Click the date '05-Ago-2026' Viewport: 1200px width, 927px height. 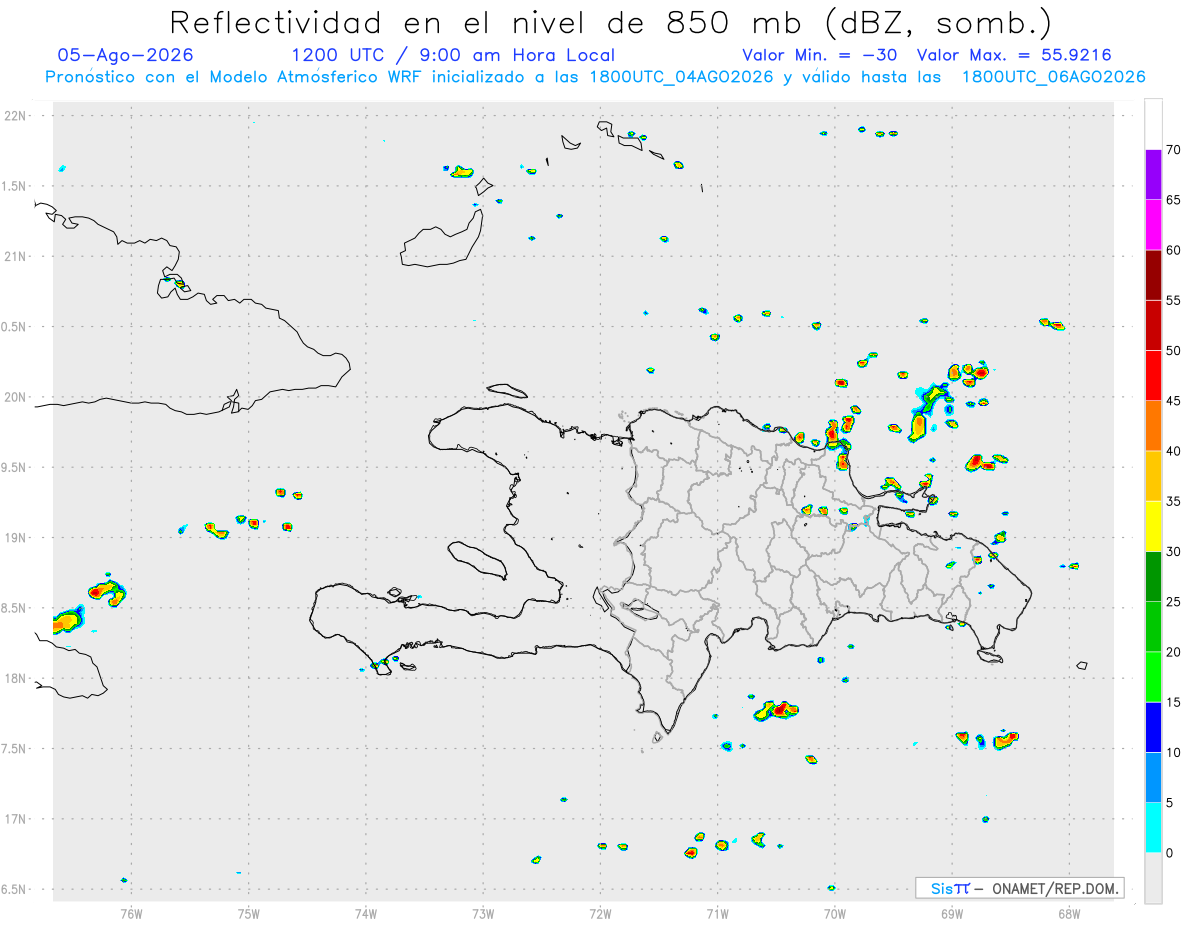pos(126,55)
